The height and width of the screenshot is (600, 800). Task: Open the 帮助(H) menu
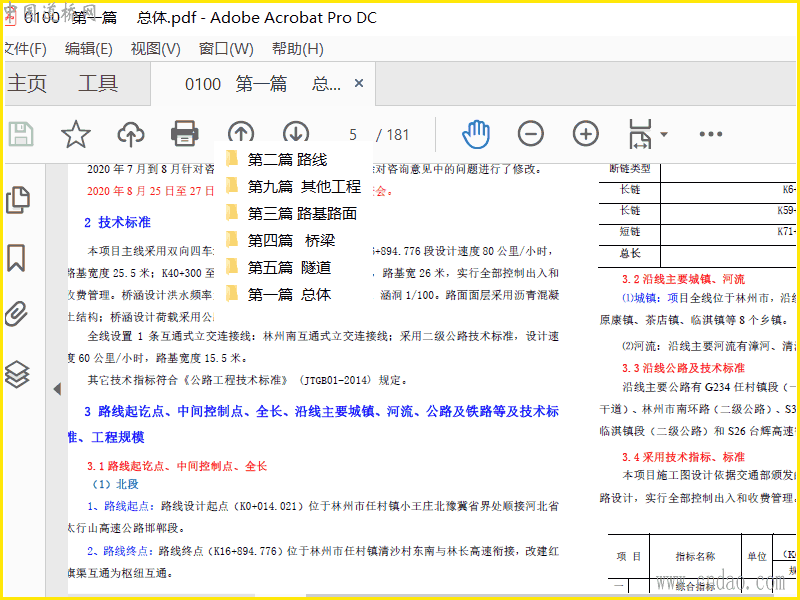297,49
